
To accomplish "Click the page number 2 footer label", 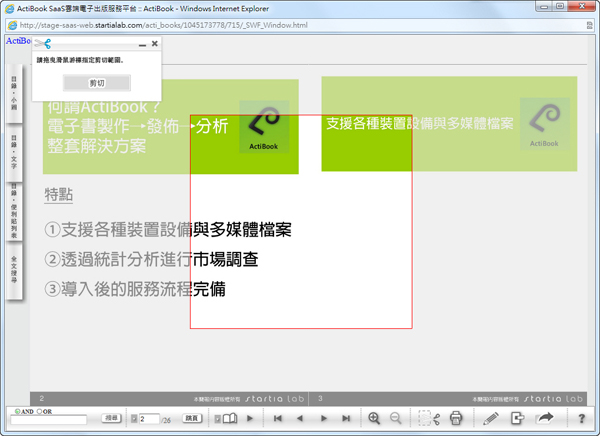I will point(42,398).
